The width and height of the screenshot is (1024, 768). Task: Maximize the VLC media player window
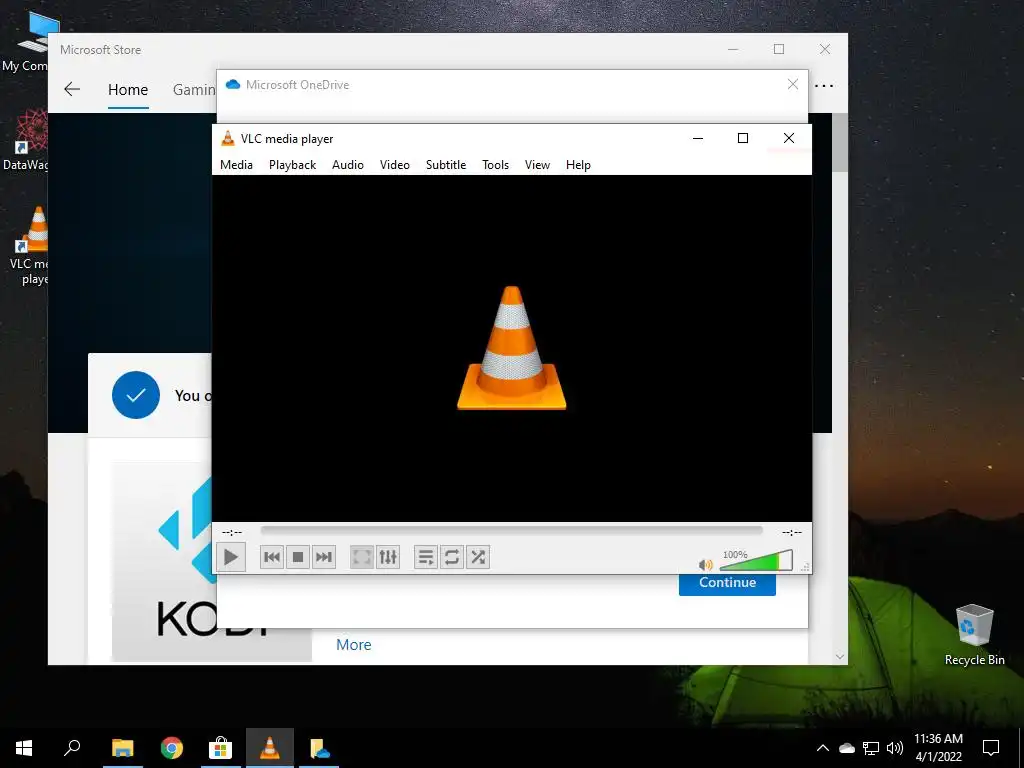(743, 138)
